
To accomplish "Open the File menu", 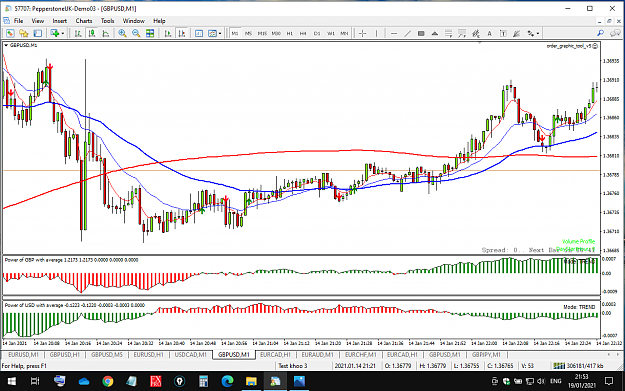I will (18, 21).
